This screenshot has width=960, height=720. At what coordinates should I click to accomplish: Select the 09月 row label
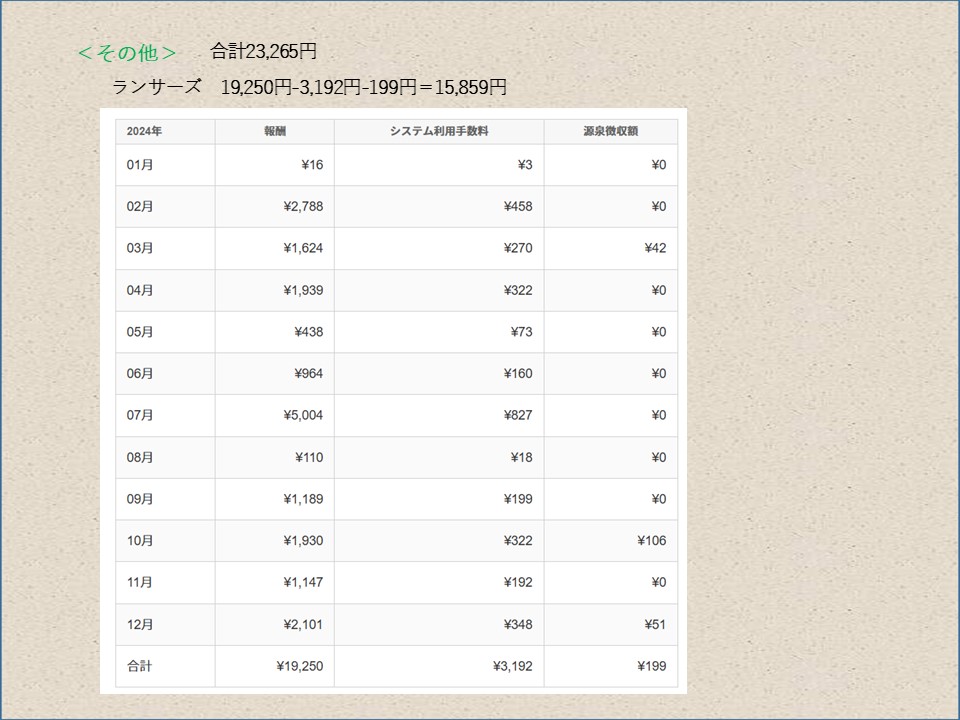(140, 499)
